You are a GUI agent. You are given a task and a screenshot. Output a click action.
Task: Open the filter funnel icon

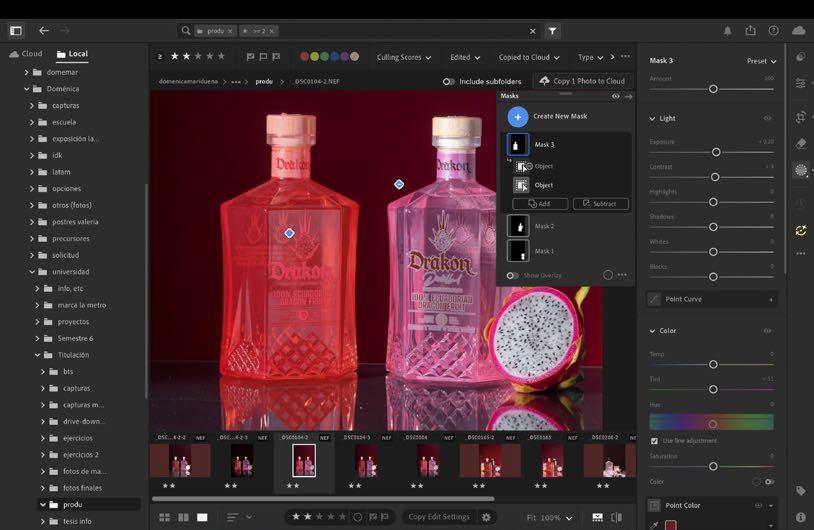tap(552, 31)
